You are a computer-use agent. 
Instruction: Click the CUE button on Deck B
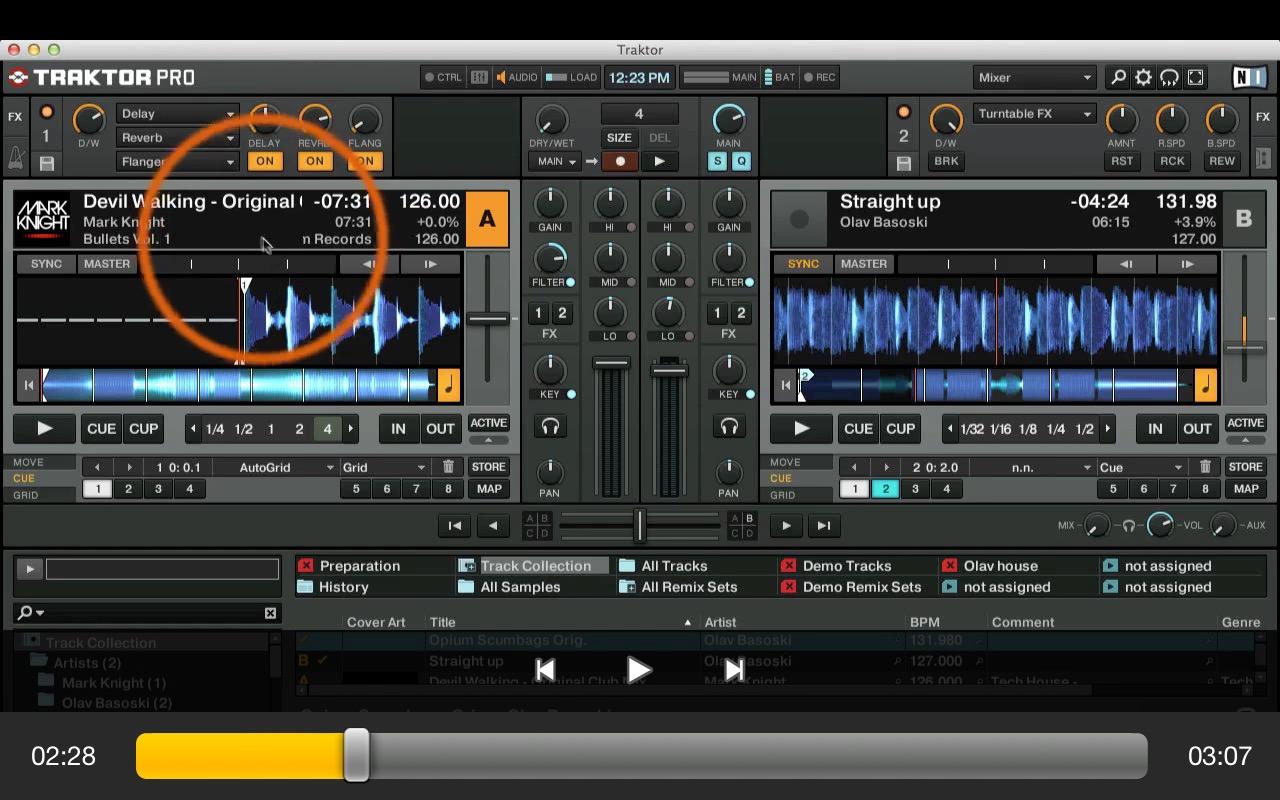tap(858, 429)
